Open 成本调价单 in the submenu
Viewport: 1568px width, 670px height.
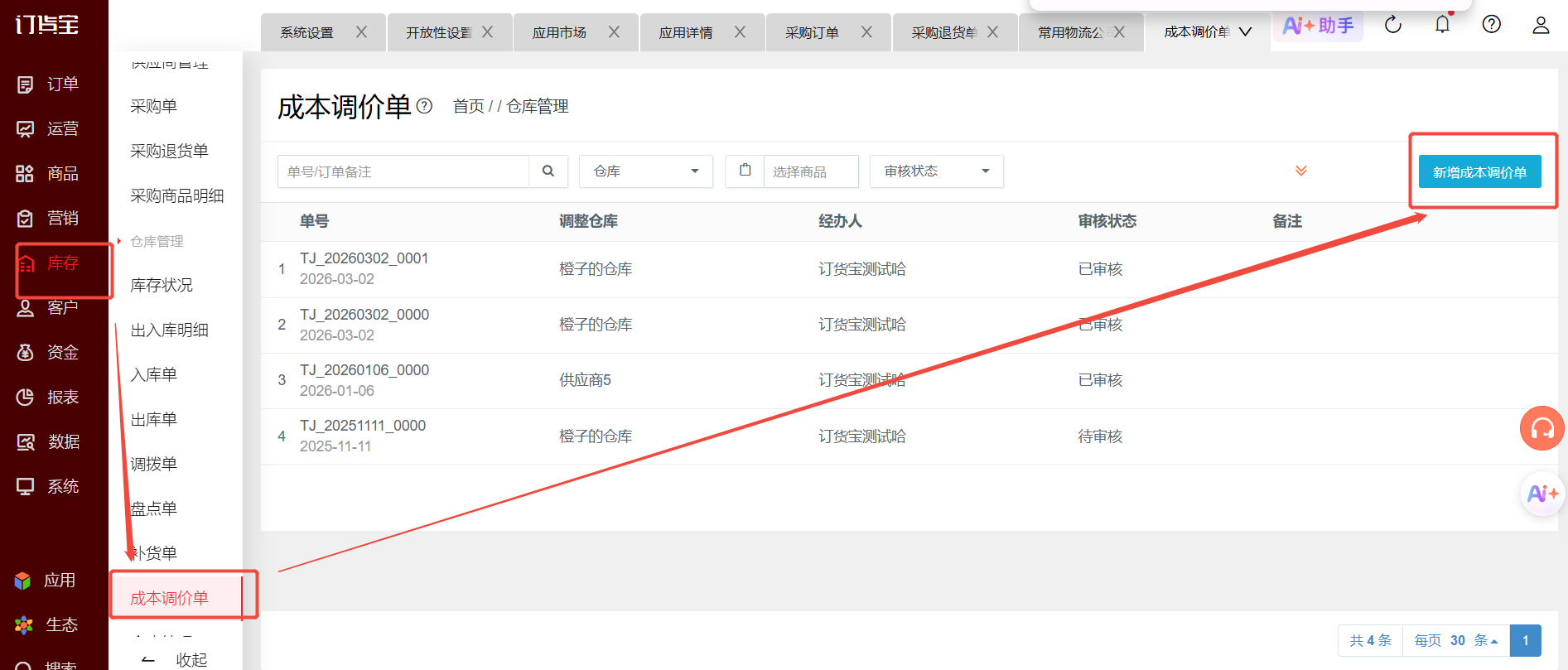170,598
